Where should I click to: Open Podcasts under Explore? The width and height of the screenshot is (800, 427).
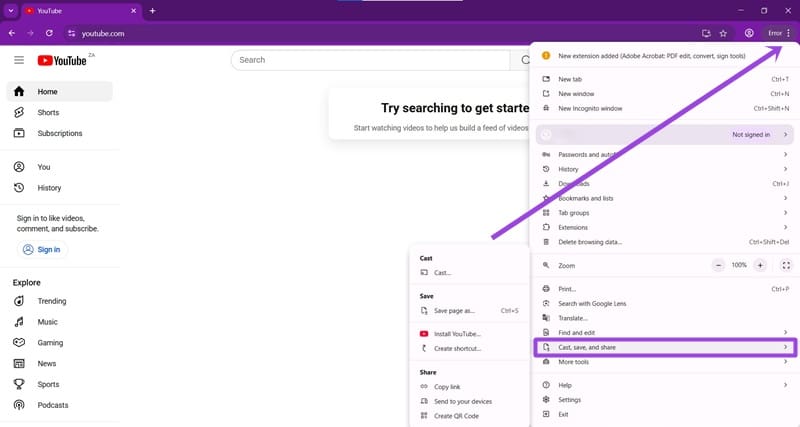[60, 405]
